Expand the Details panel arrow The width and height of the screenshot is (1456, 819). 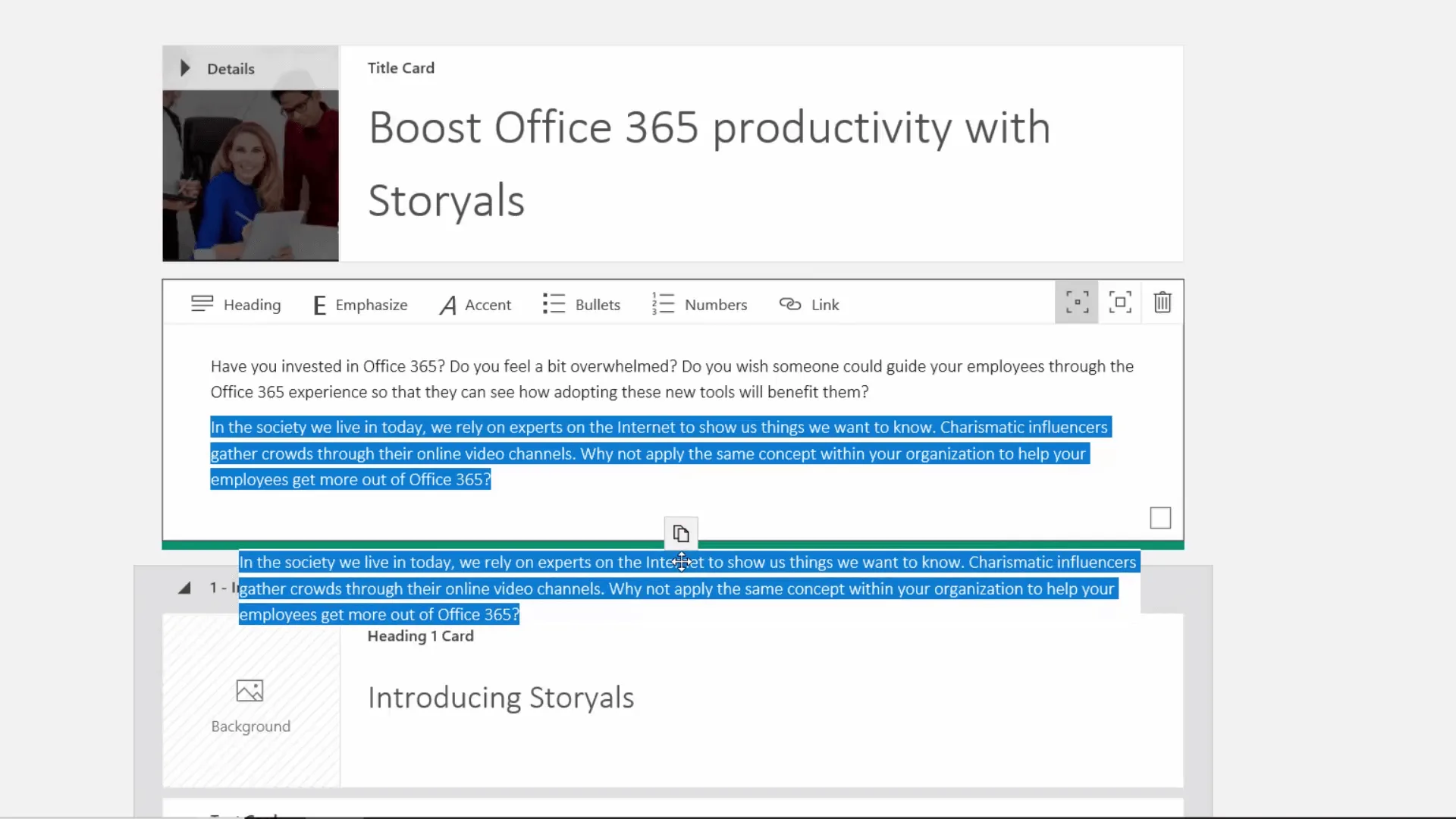[184, 68]
